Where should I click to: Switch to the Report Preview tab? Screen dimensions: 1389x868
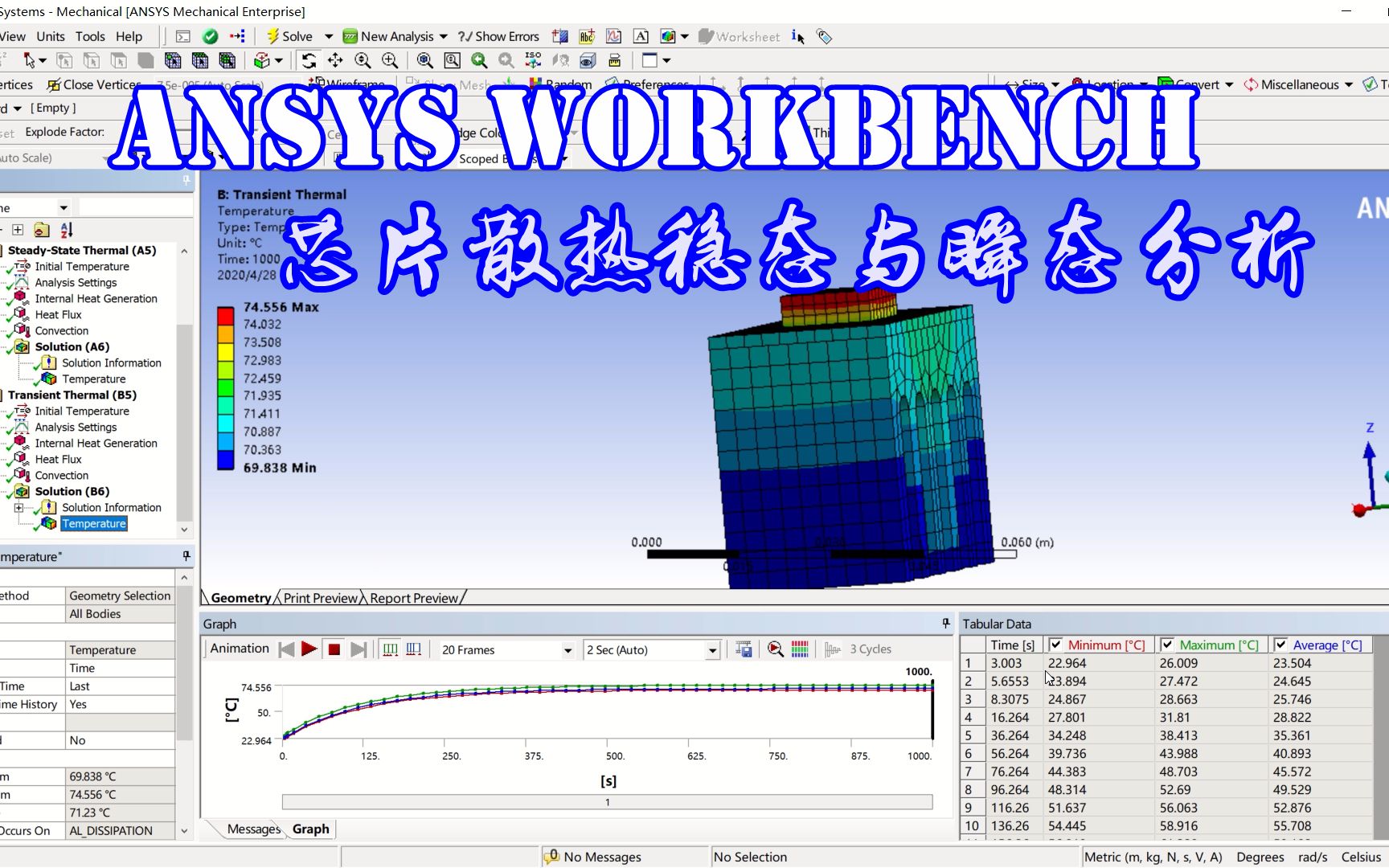(x=414, y=598)
